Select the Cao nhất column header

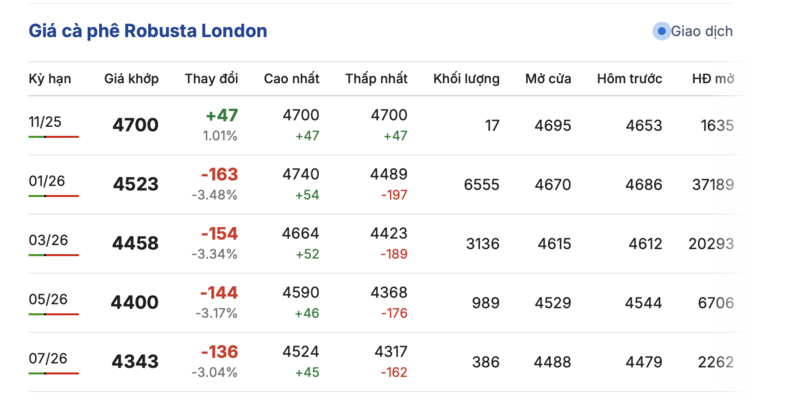point(292,79)
